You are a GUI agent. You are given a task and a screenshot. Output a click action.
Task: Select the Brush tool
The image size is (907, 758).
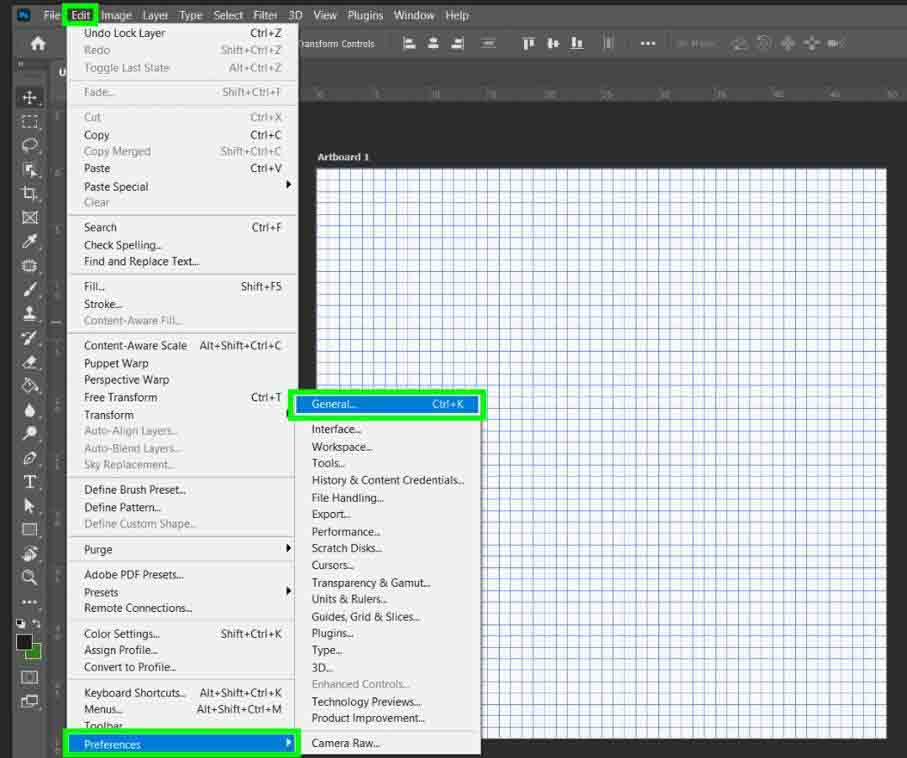(30, 289)
